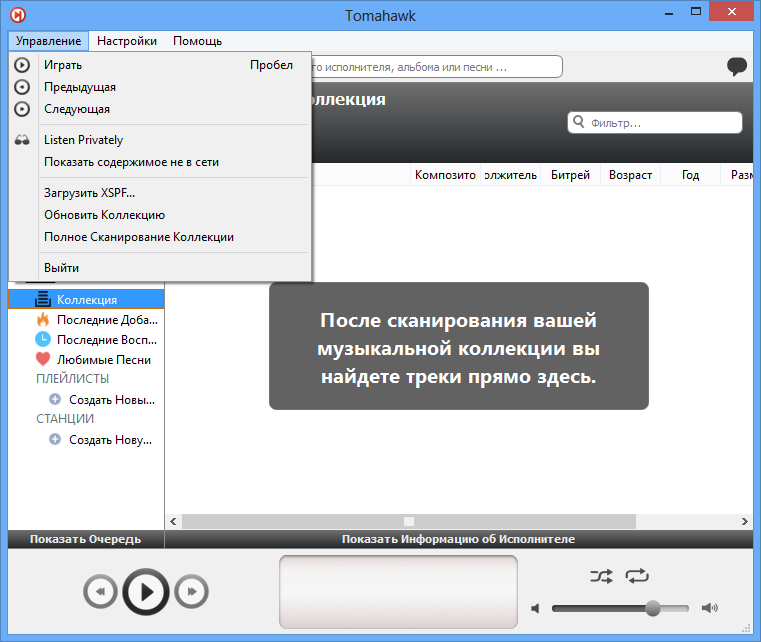
Task: Choose Играть from the menu
Action: tap(160, 65)
